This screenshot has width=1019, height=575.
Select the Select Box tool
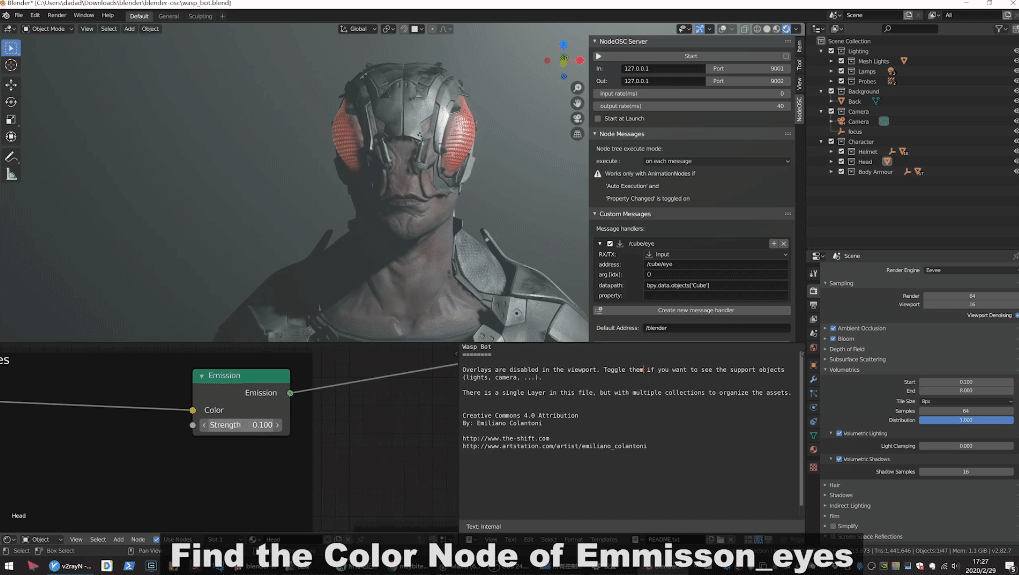(x=11, y=47)
